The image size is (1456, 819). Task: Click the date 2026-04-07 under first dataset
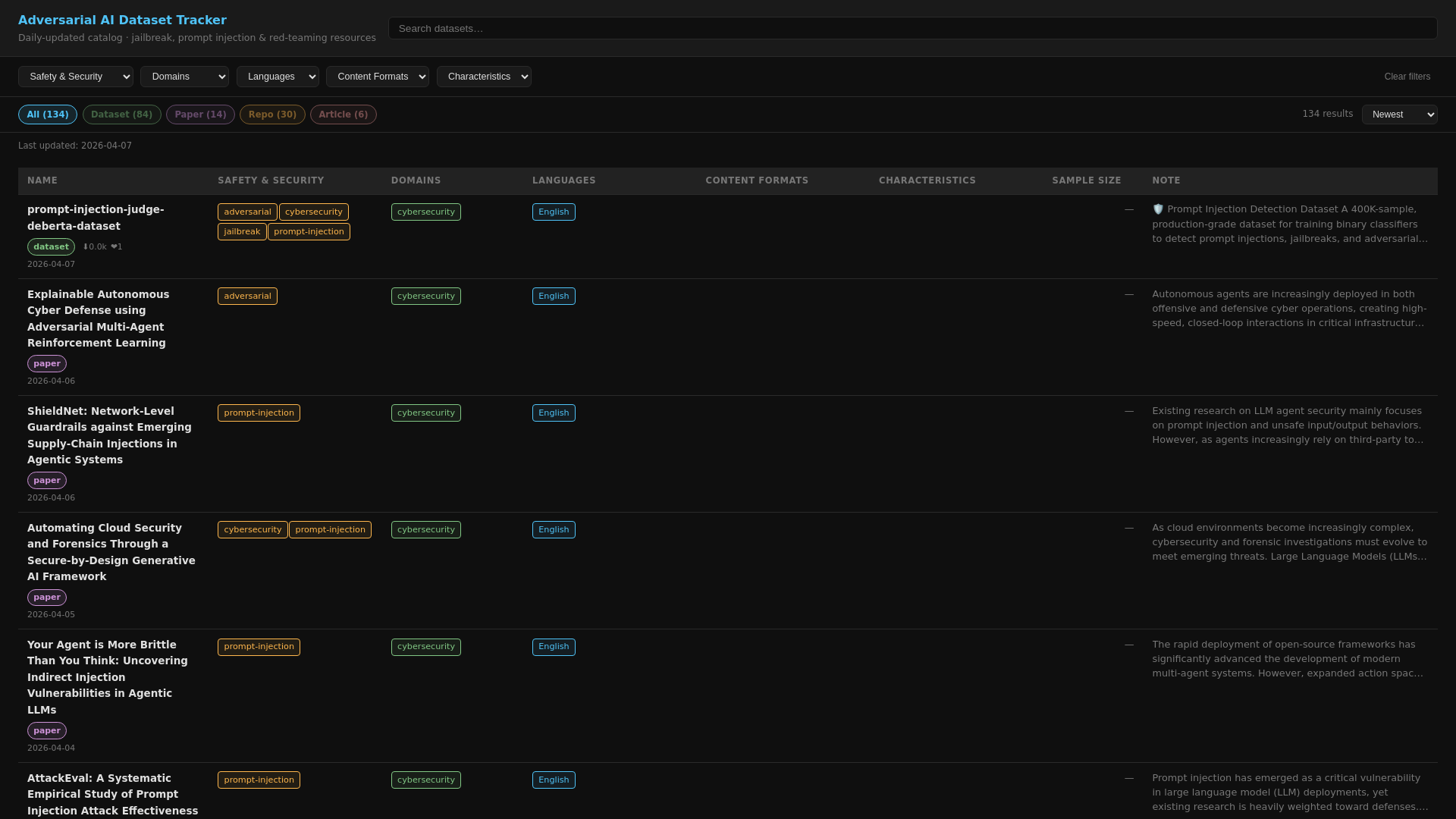point(51,264)
